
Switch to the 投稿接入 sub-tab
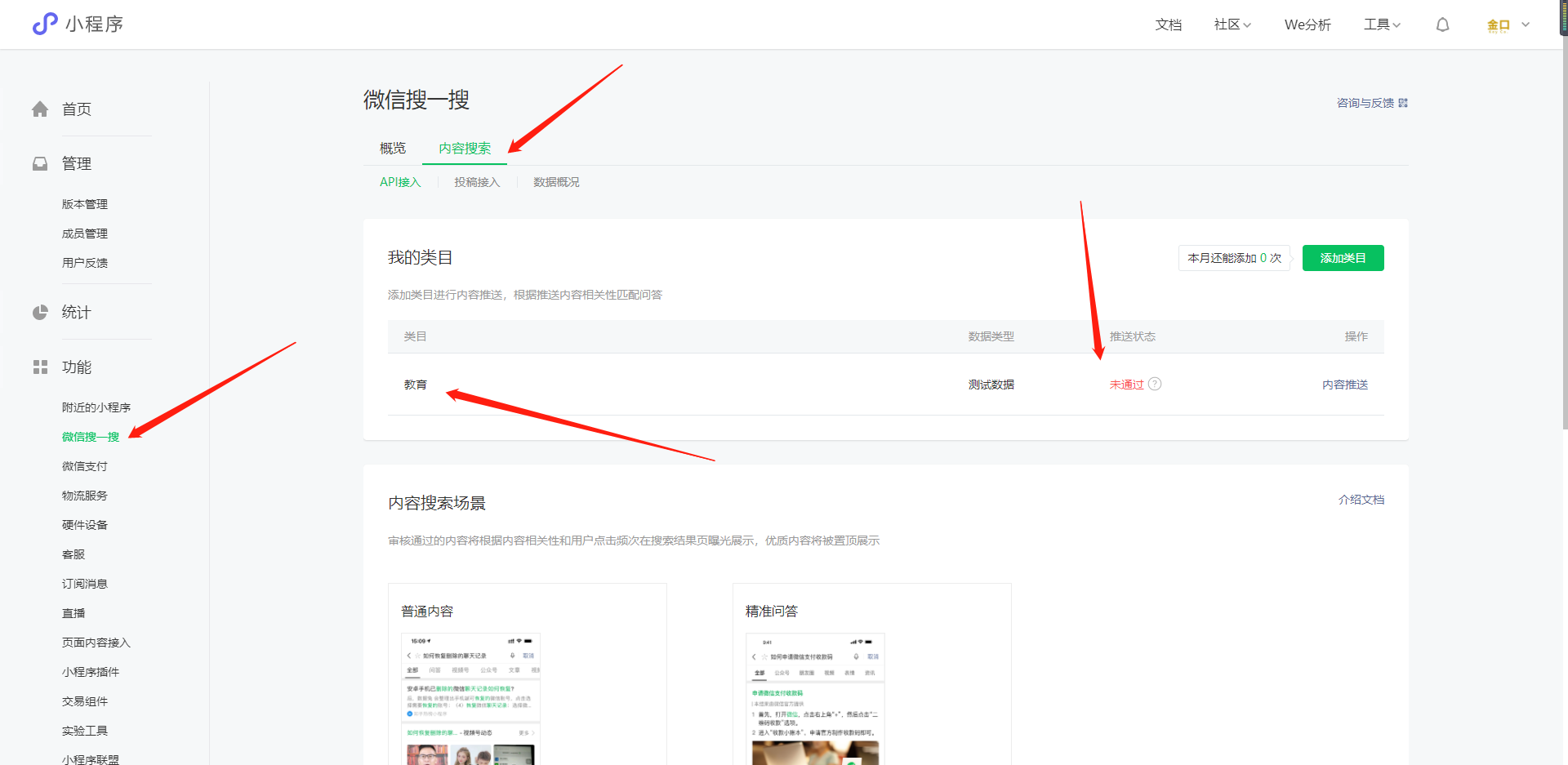point(477,182)
